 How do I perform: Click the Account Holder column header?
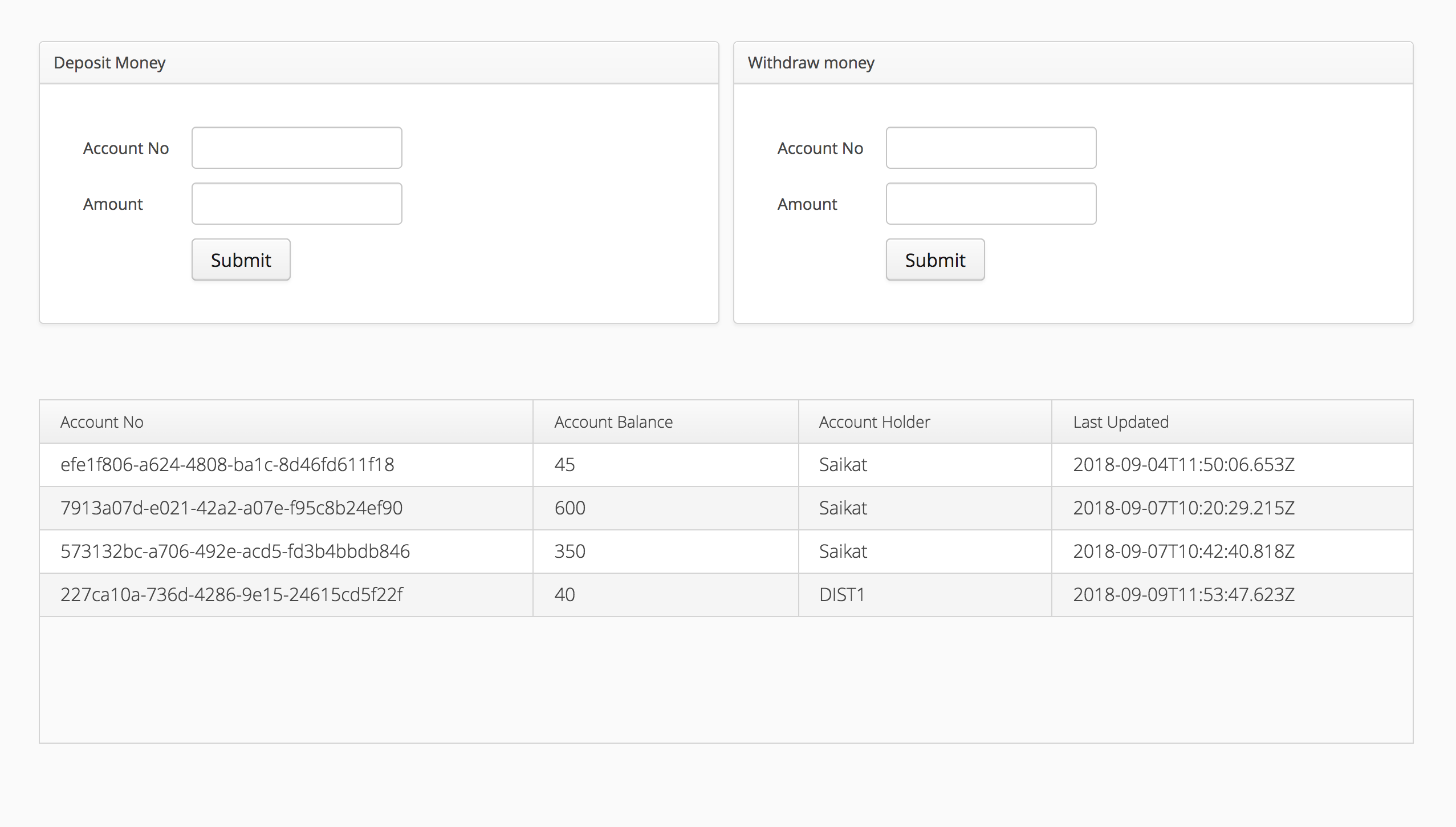point(874,421)
